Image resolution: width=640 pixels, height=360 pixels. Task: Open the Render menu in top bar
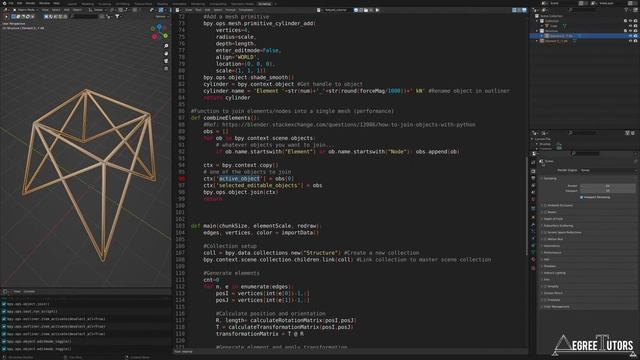point(30,3)
